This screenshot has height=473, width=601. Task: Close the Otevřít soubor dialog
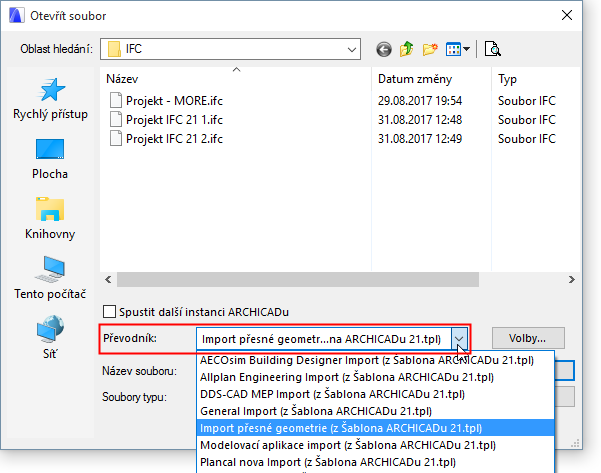click(x=567, y=15)
